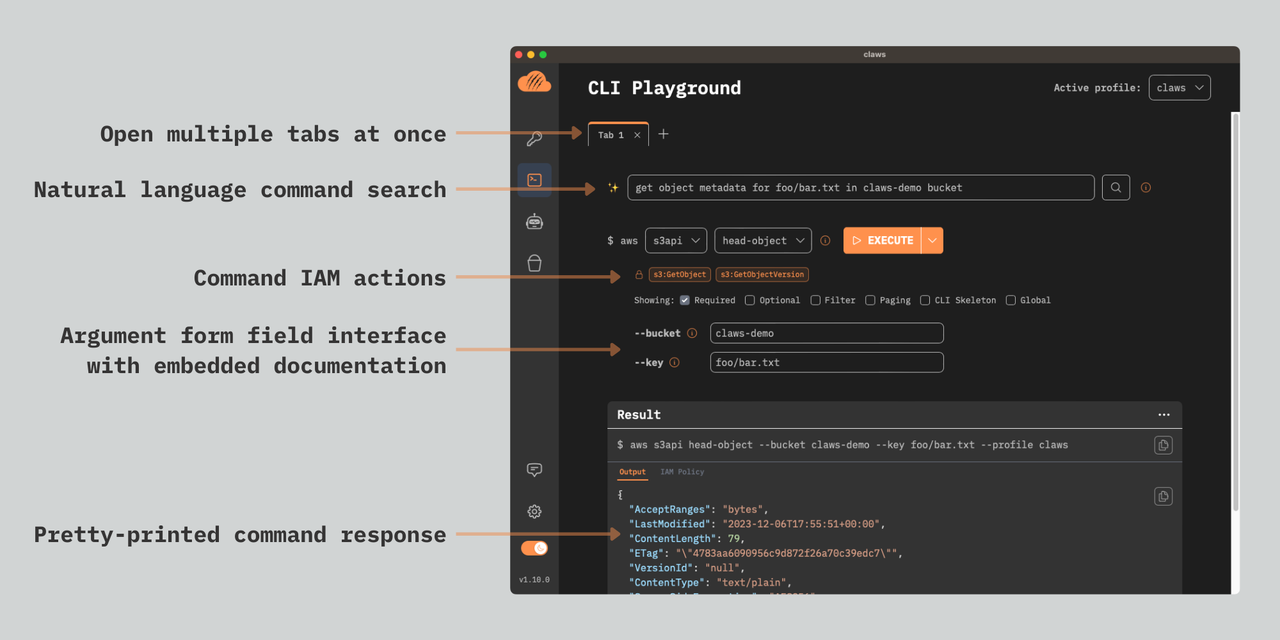The height and width of the screenshot is (640, 1280).
Task: Open the S3 bucket icon in sidebar
Action: pos(534,263)
